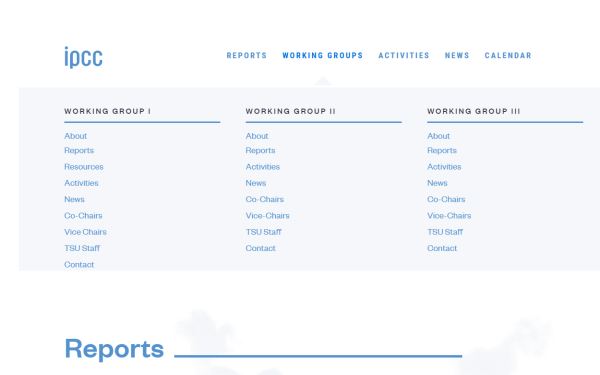
Task: Click the Working Group II column heading
Action: [290, 111]
